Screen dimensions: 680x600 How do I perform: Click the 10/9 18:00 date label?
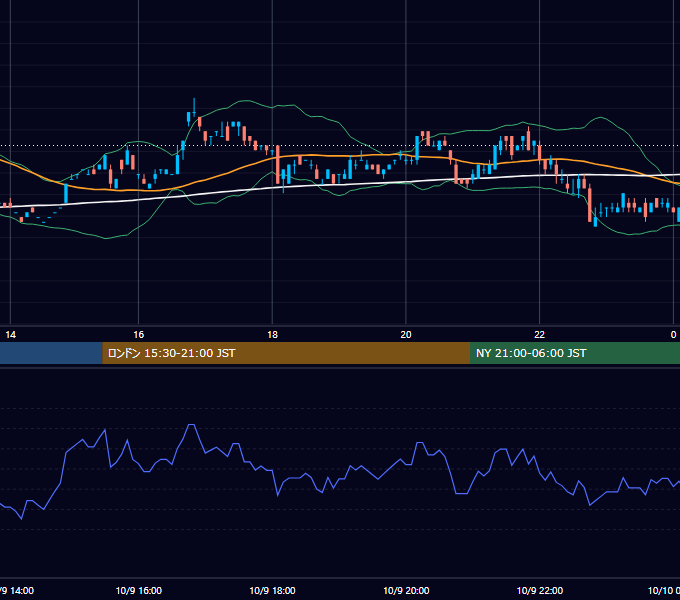(272, 590)
